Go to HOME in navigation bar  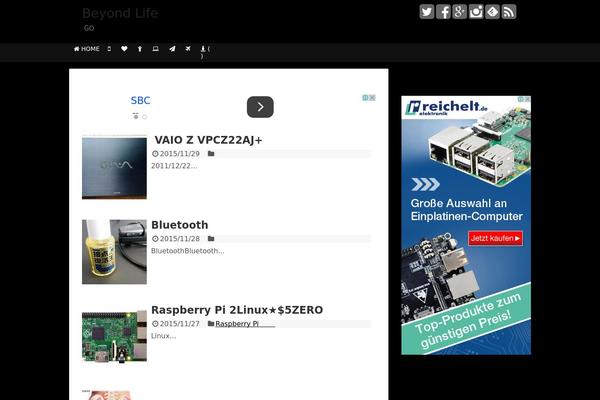point(86,49)
